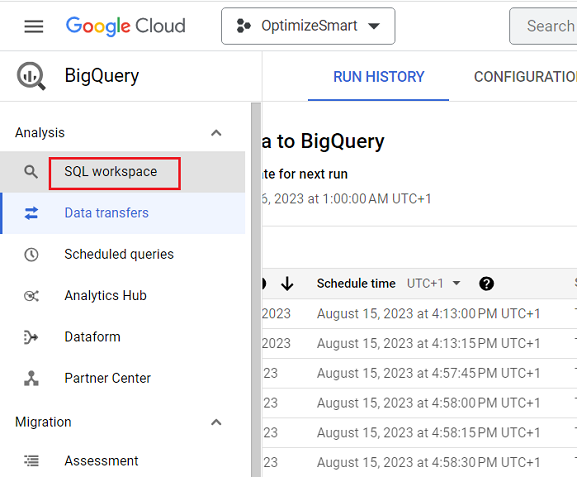Open Scheduled queries

123,254
